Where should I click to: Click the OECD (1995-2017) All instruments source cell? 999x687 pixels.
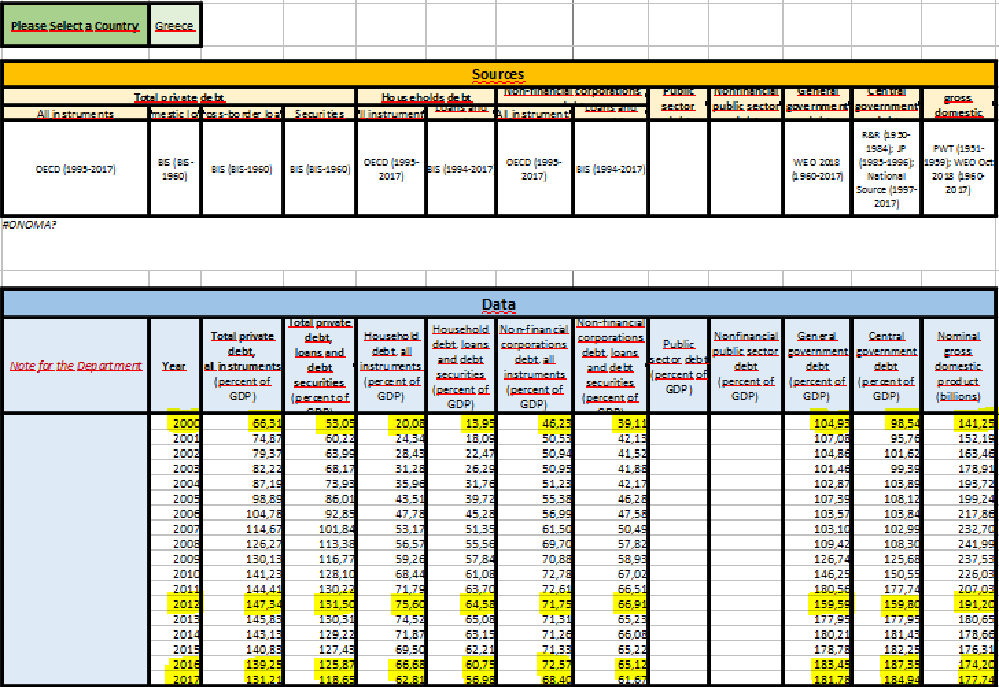coord(76,169)
